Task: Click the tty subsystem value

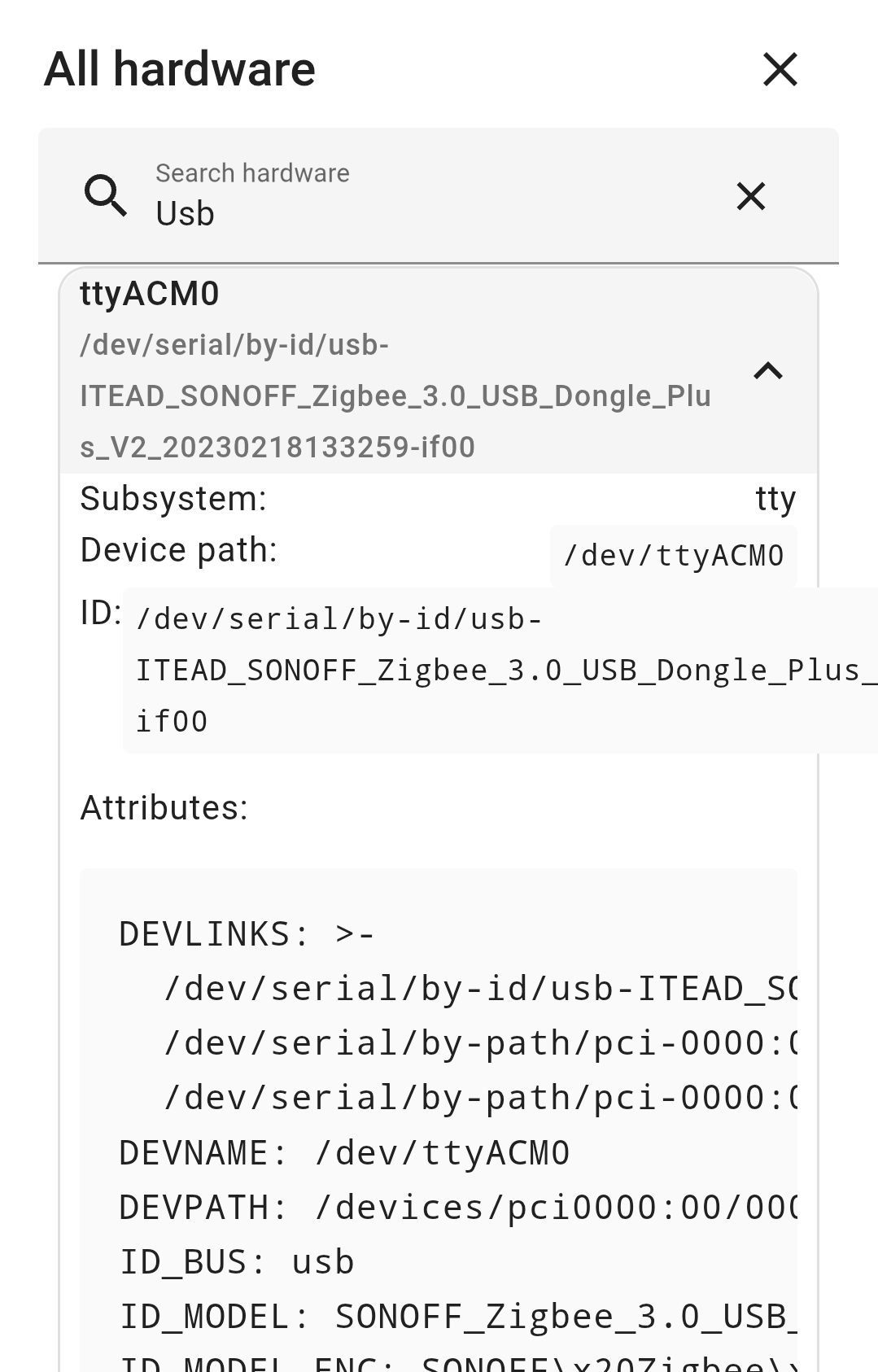Action: (x=775, y=499)
